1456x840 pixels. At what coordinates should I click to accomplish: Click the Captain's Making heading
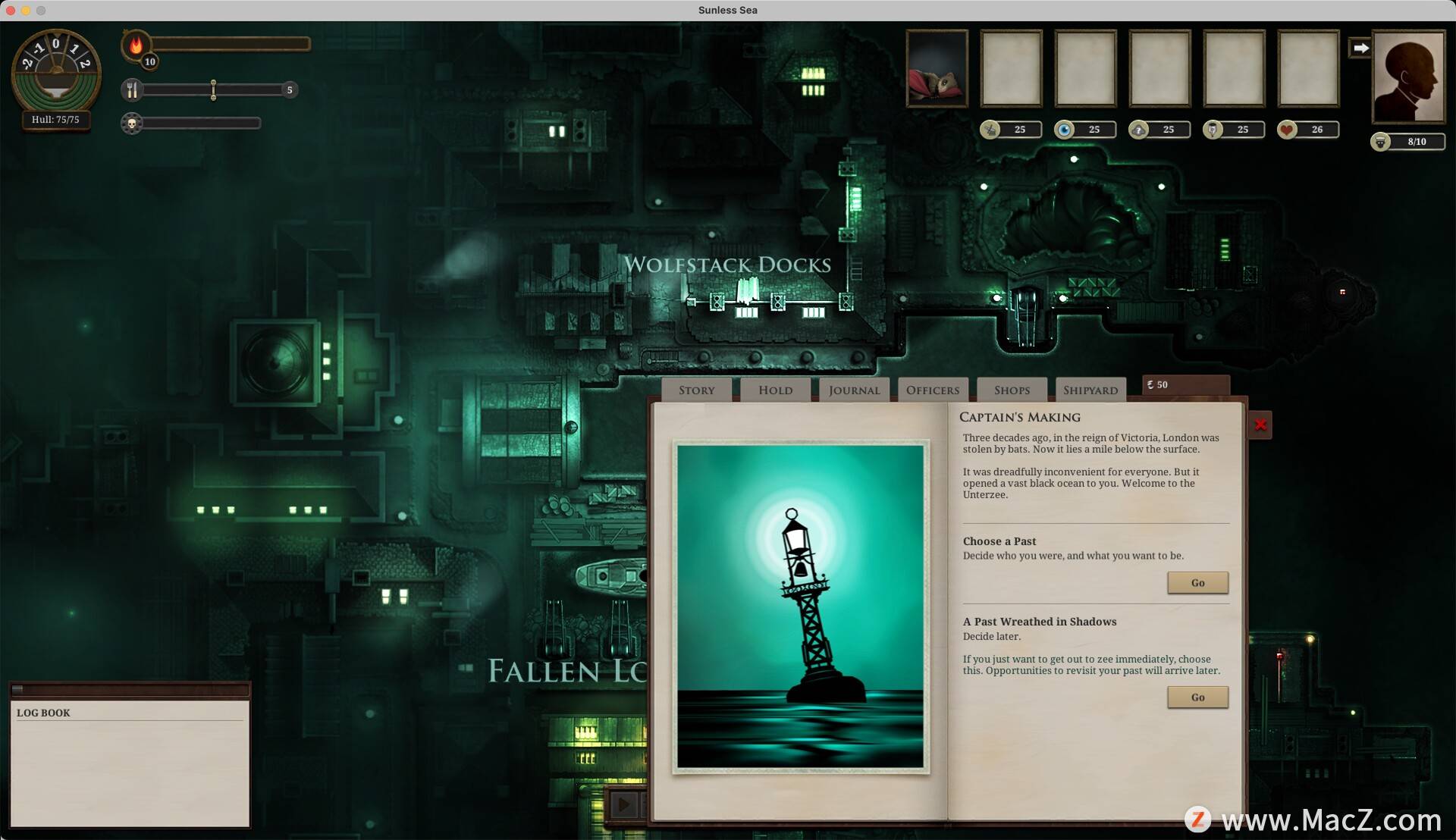[1020, 417]
